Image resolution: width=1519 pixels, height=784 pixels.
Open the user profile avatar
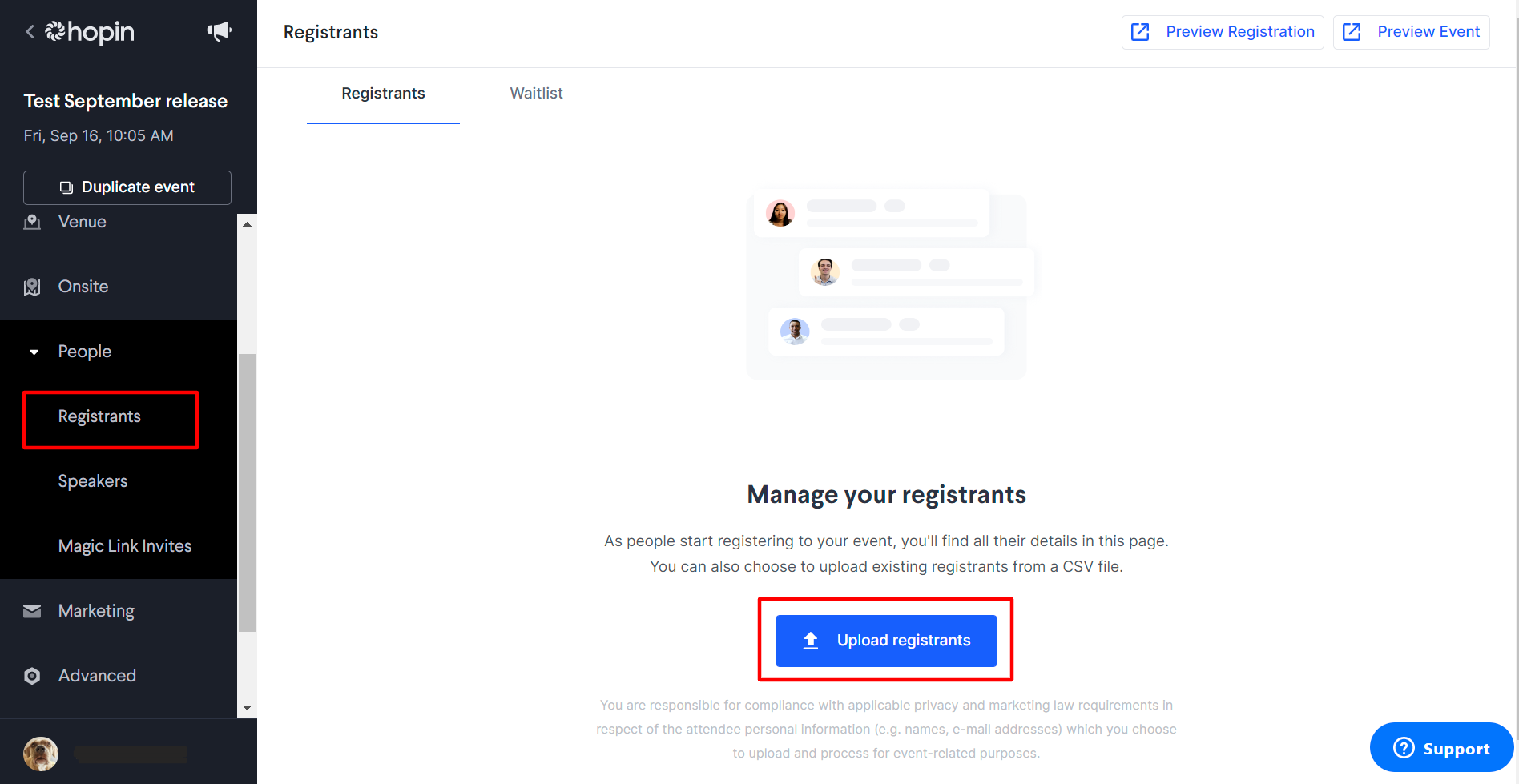[x=41, y=754]
